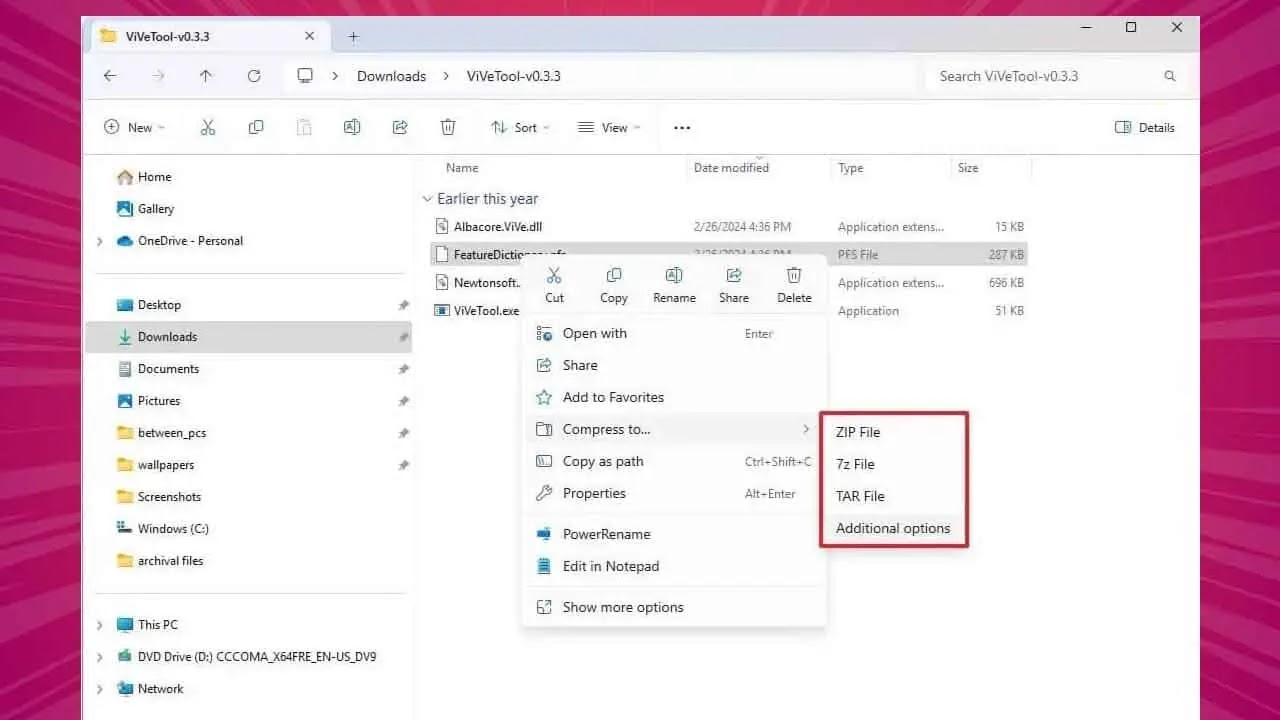1280x720 pixels.
Task: Click the Delete trash icon in the toolbar
Action: click(x=448, y=127)
